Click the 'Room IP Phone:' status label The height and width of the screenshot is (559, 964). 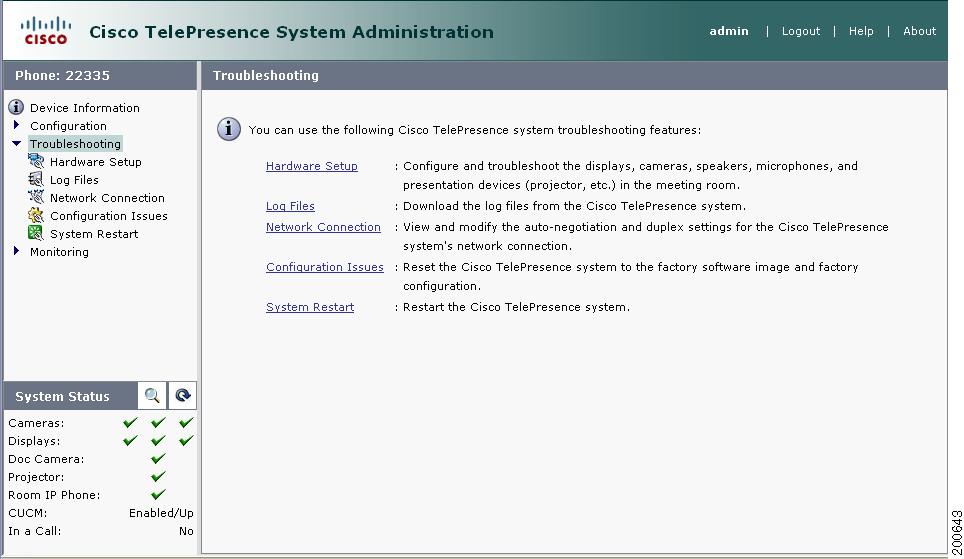pos(54,494)
